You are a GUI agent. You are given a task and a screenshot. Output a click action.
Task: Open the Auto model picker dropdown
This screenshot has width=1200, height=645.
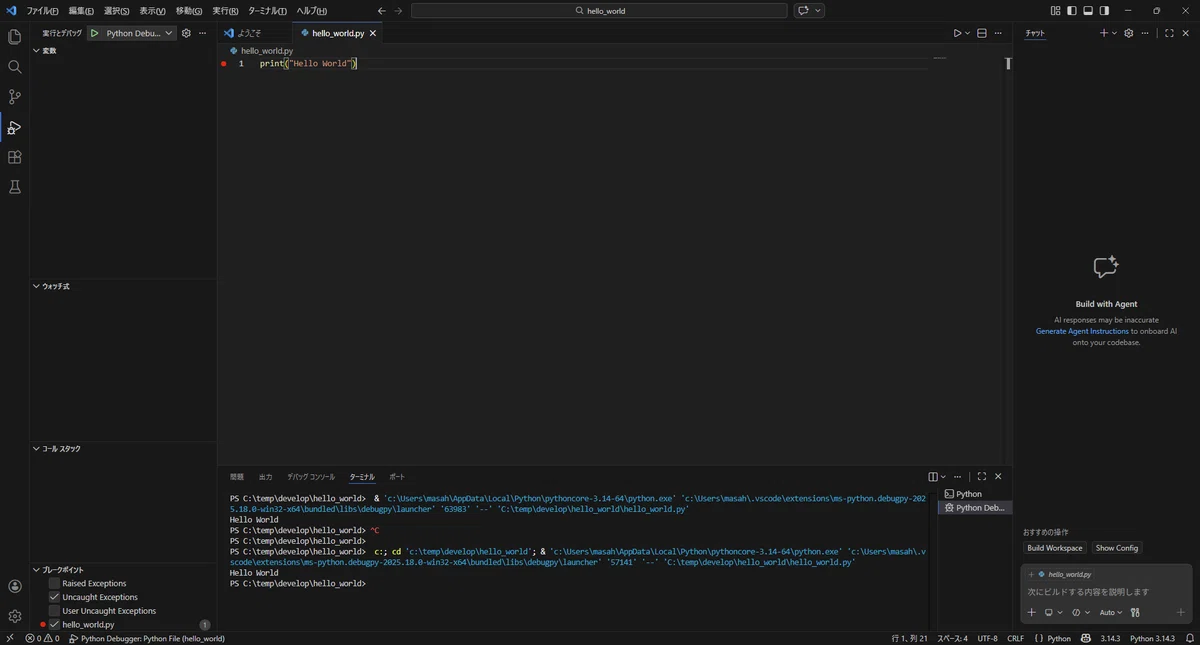(1111, 612)
